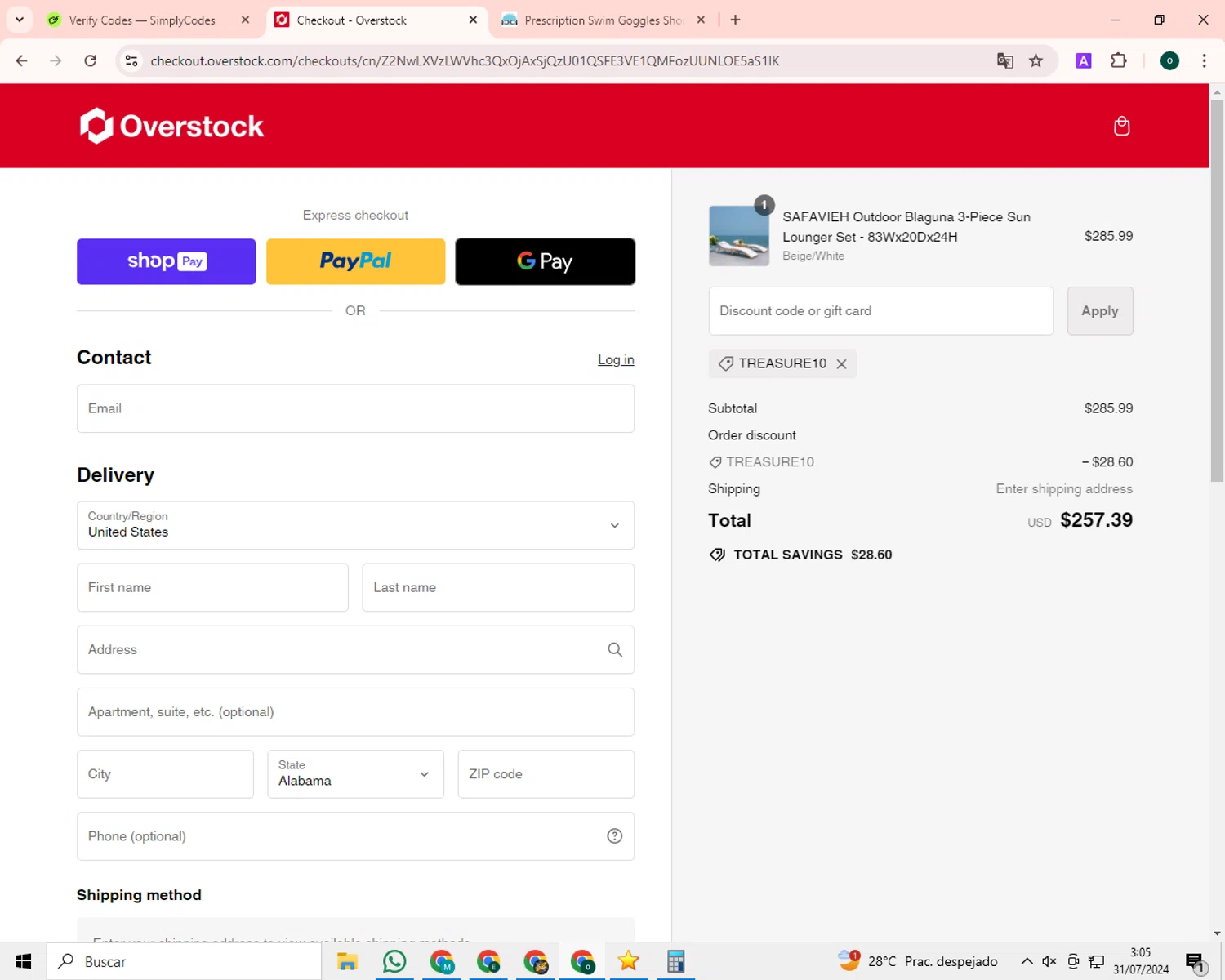This screenshot has width=1225, height=980.
Task: Click the muted volume tray icon
Action: tap(1049, 961)
